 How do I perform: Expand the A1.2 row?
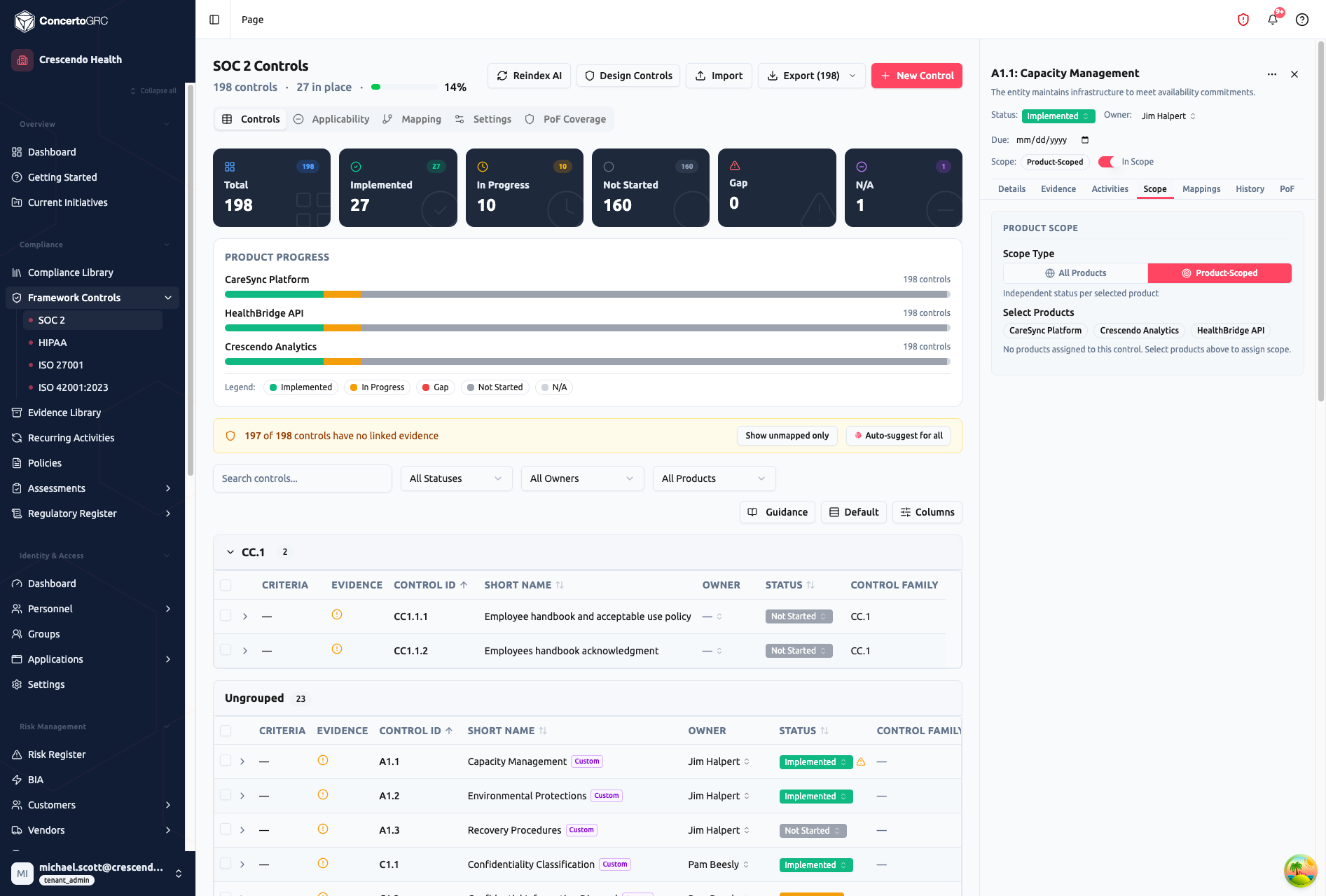242,796
